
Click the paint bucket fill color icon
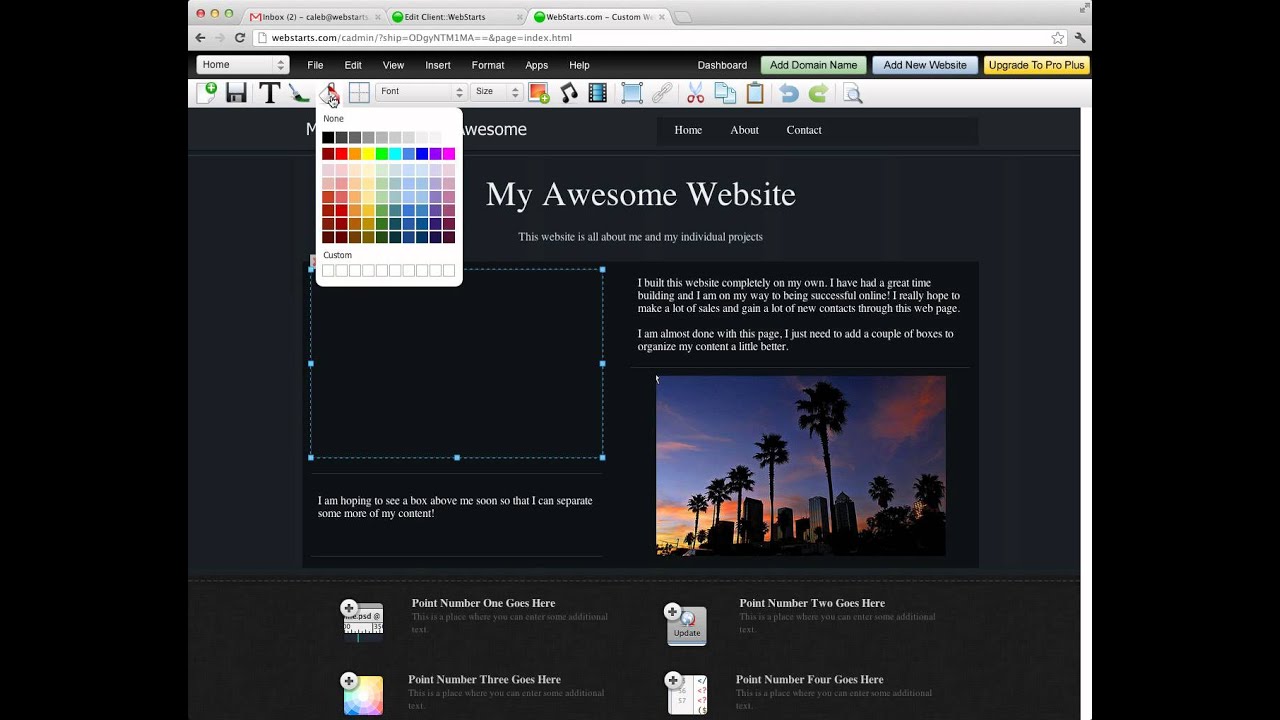tap(328, 93)
